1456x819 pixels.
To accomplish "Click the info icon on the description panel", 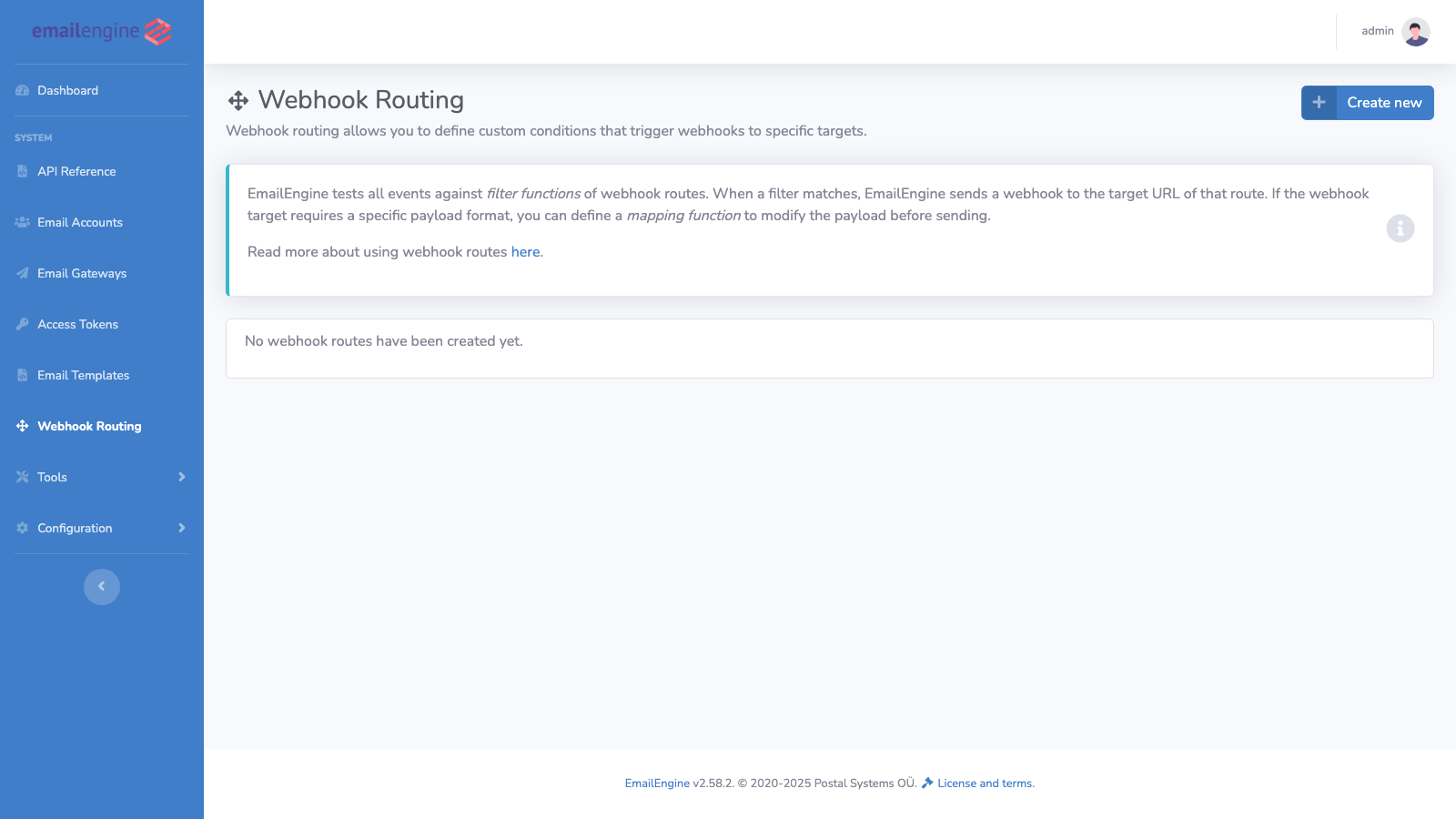I will point(1400,228).
